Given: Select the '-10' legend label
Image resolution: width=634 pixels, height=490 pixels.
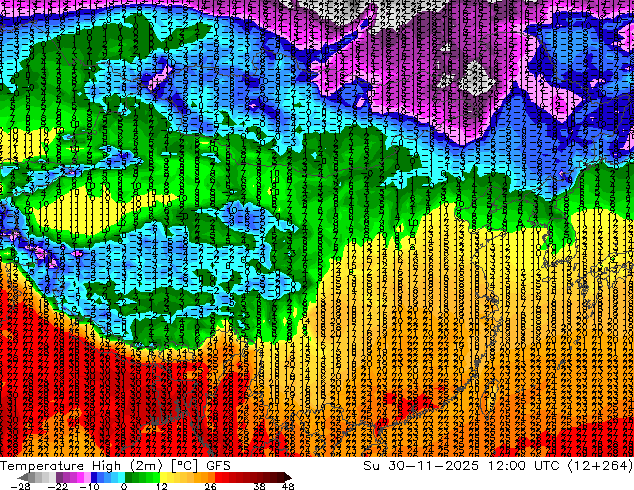Looking at the screenshot, I should (89, 486).
